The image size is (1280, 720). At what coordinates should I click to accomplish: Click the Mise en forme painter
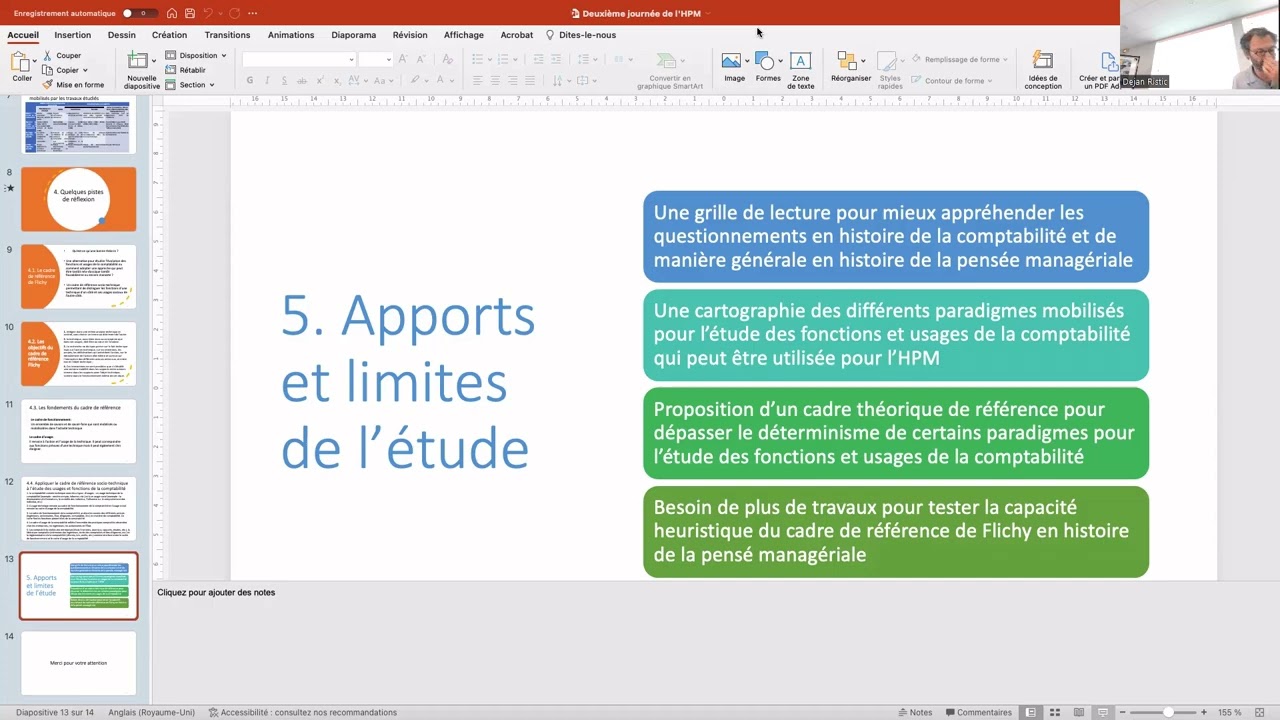click(x=73, y=85)
